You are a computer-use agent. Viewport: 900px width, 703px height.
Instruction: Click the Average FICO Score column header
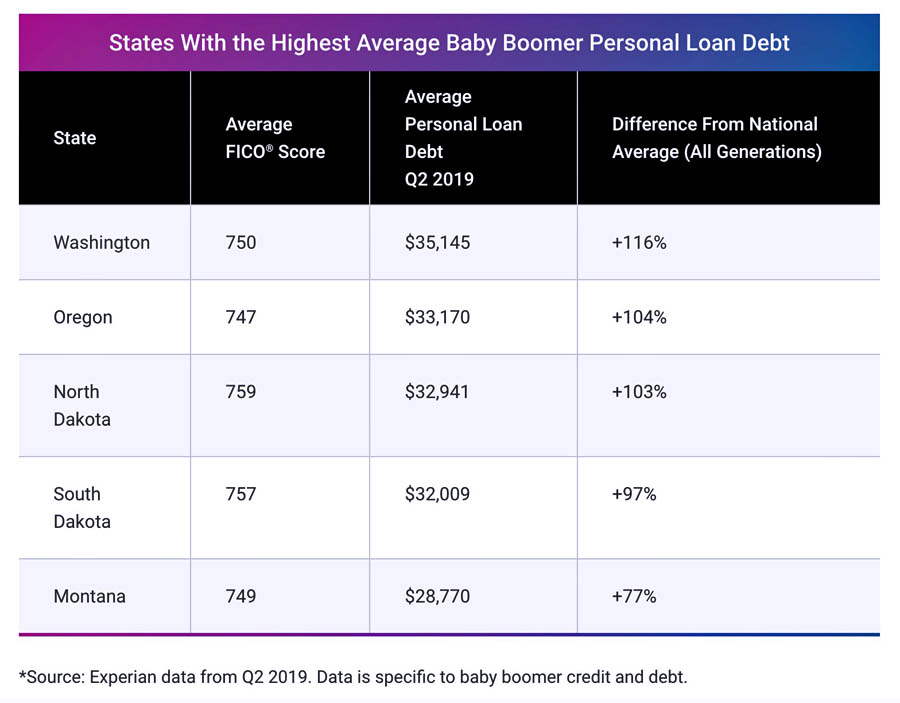coord(275,138)
